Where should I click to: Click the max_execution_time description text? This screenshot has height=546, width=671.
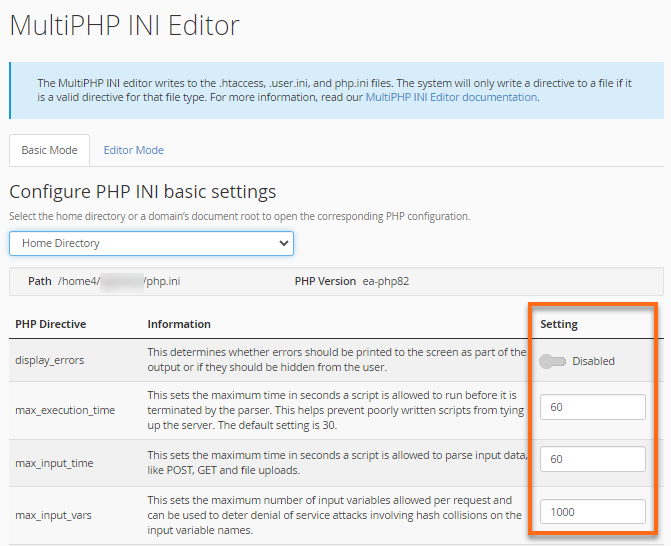336,410
